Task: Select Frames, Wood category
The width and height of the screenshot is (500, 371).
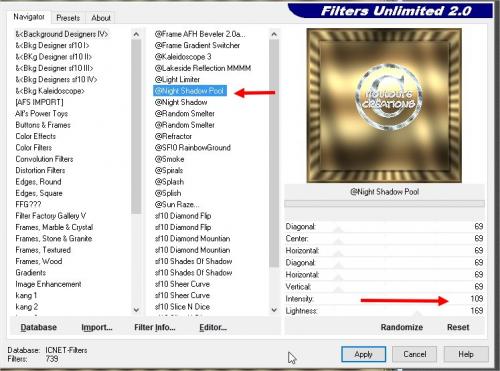Action: coord(39,261)
